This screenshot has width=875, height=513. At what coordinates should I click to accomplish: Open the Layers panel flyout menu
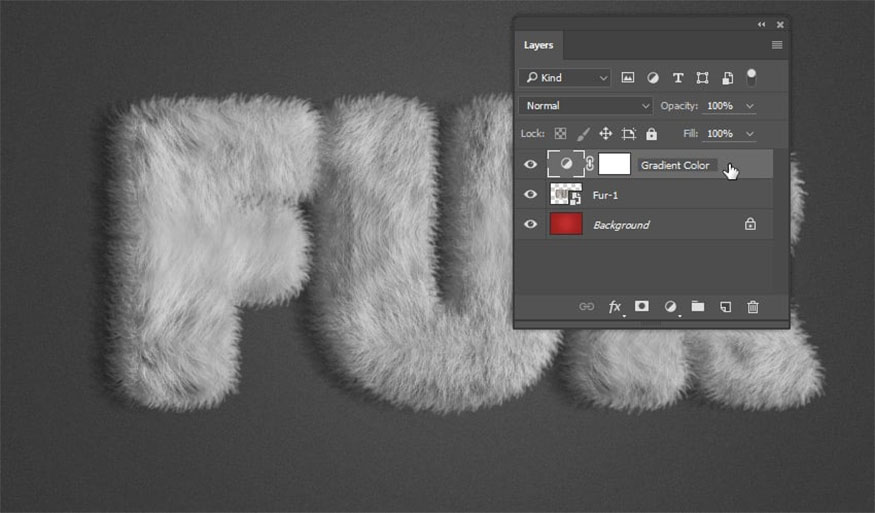777,45
